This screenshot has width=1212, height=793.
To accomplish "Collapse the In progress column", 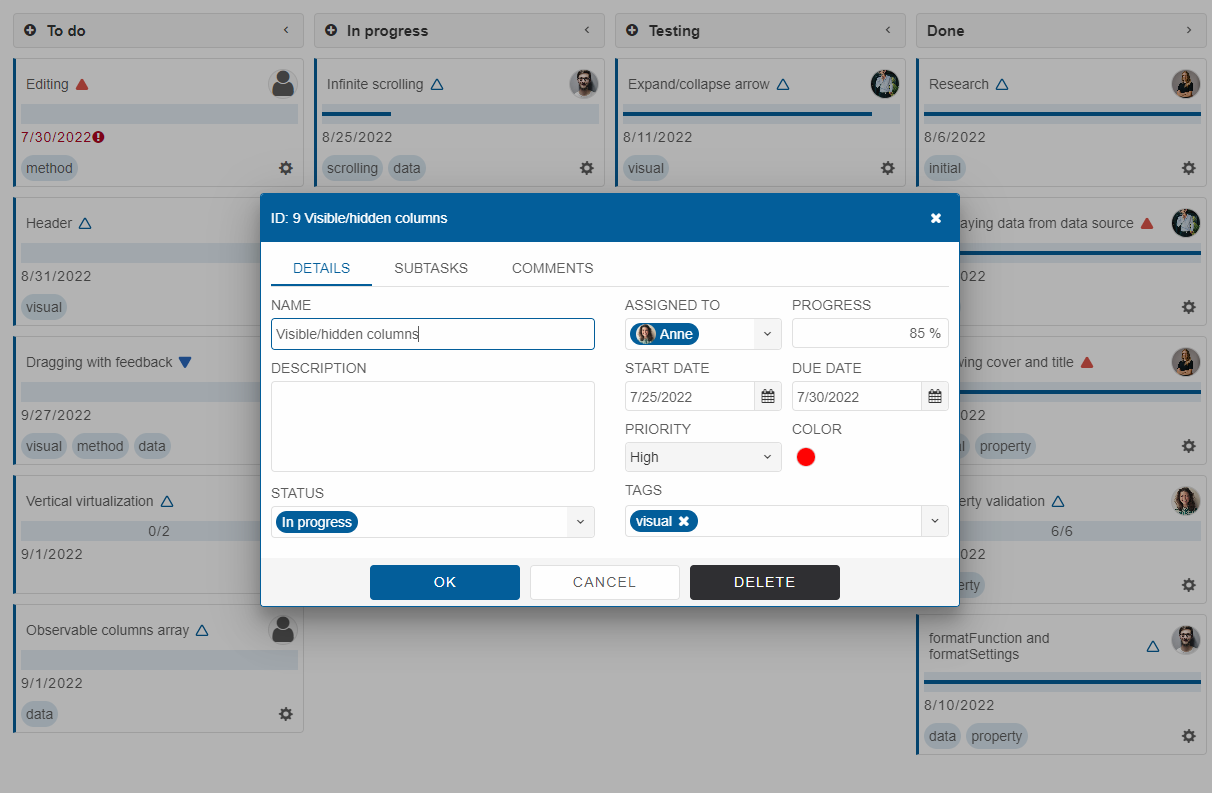I will 587,30.
